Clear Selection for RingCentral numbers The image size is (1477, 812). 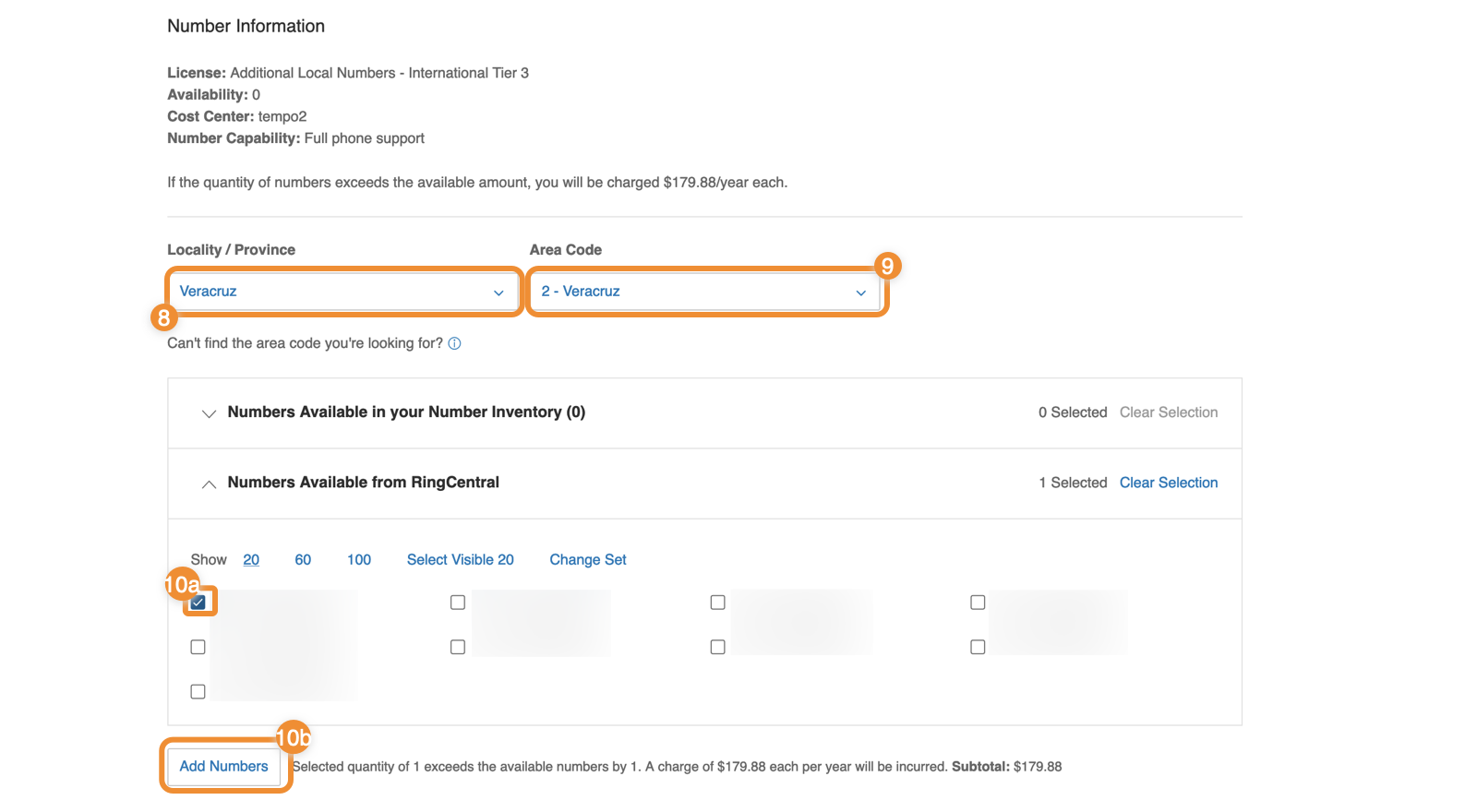tap(1169, 483)
